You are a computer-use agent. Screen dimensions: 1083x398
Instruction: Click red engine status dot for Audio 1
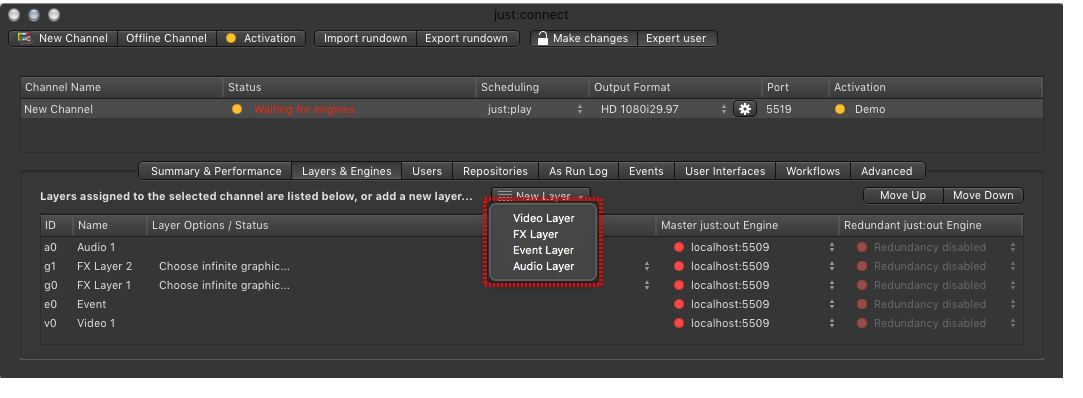coord(678,247)
